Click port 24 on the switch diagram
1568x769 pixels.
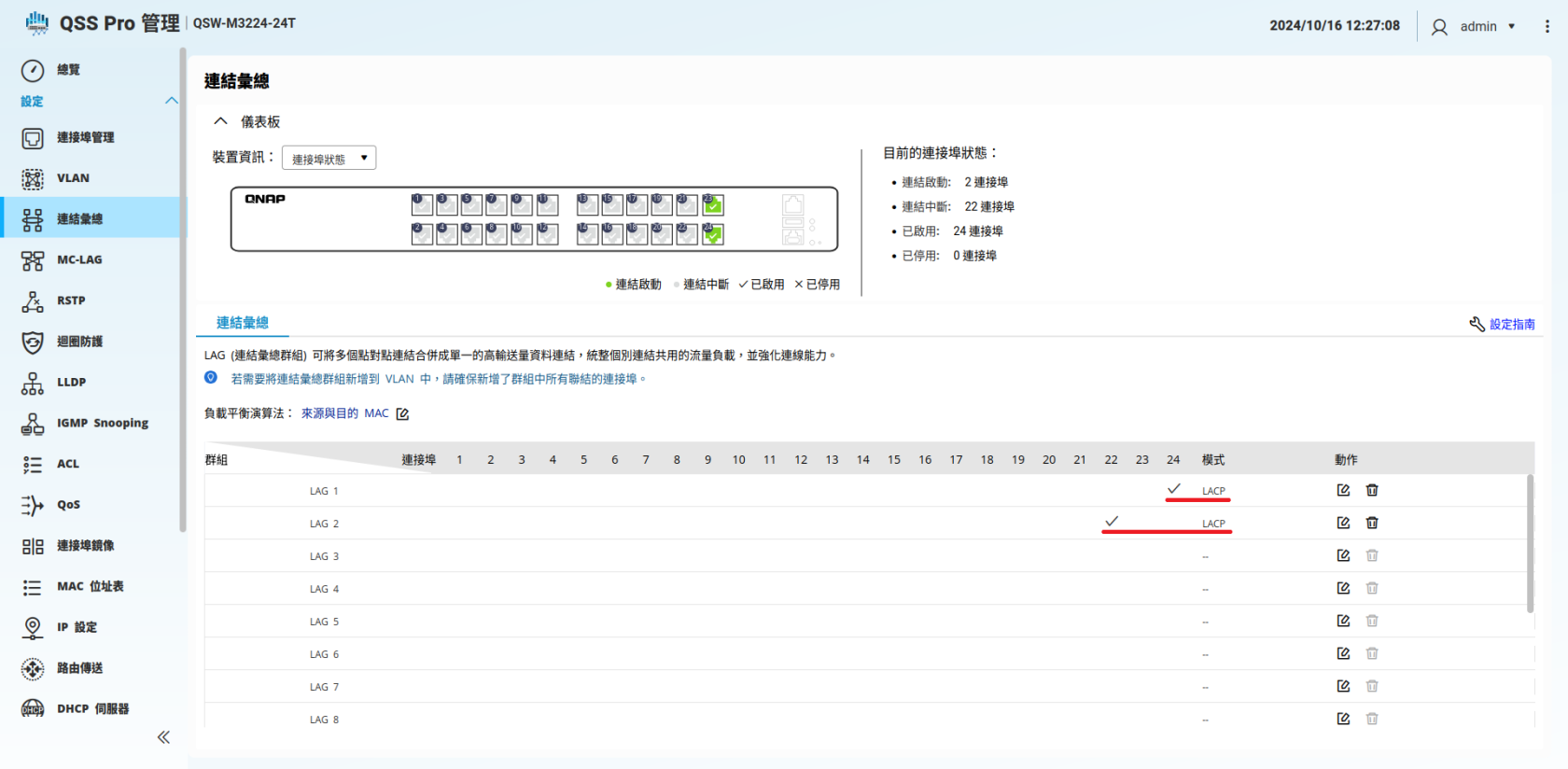[x=713, y=234]
